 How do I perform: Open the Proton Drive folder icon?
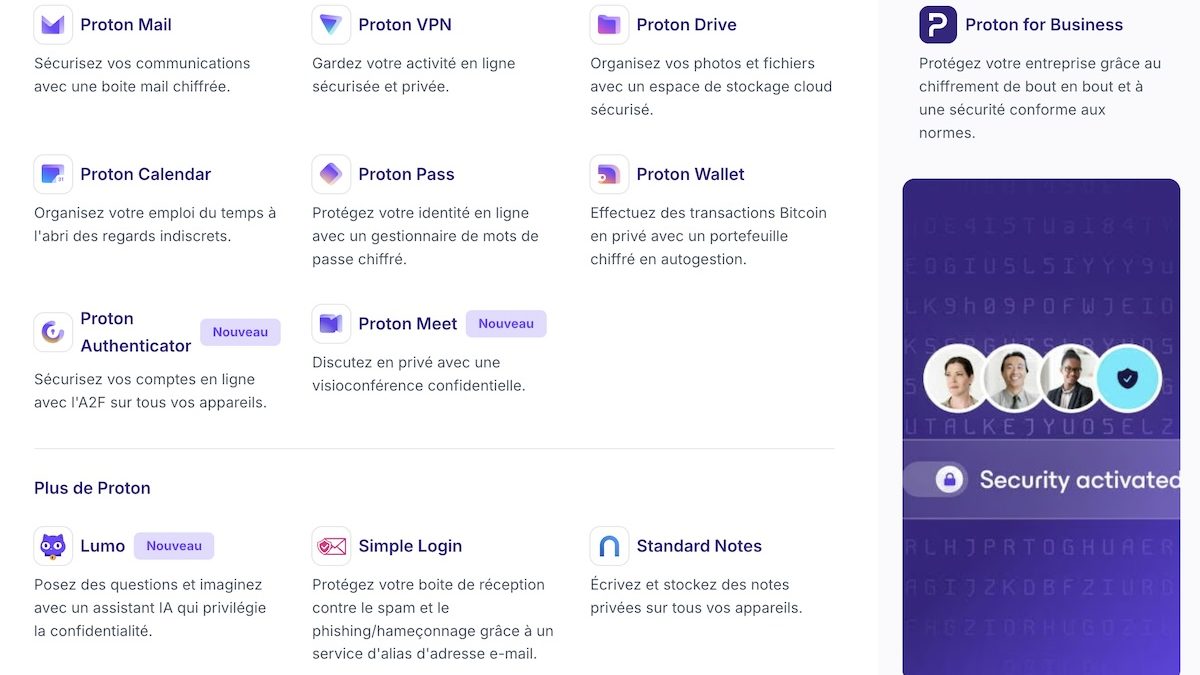[609, 25]
